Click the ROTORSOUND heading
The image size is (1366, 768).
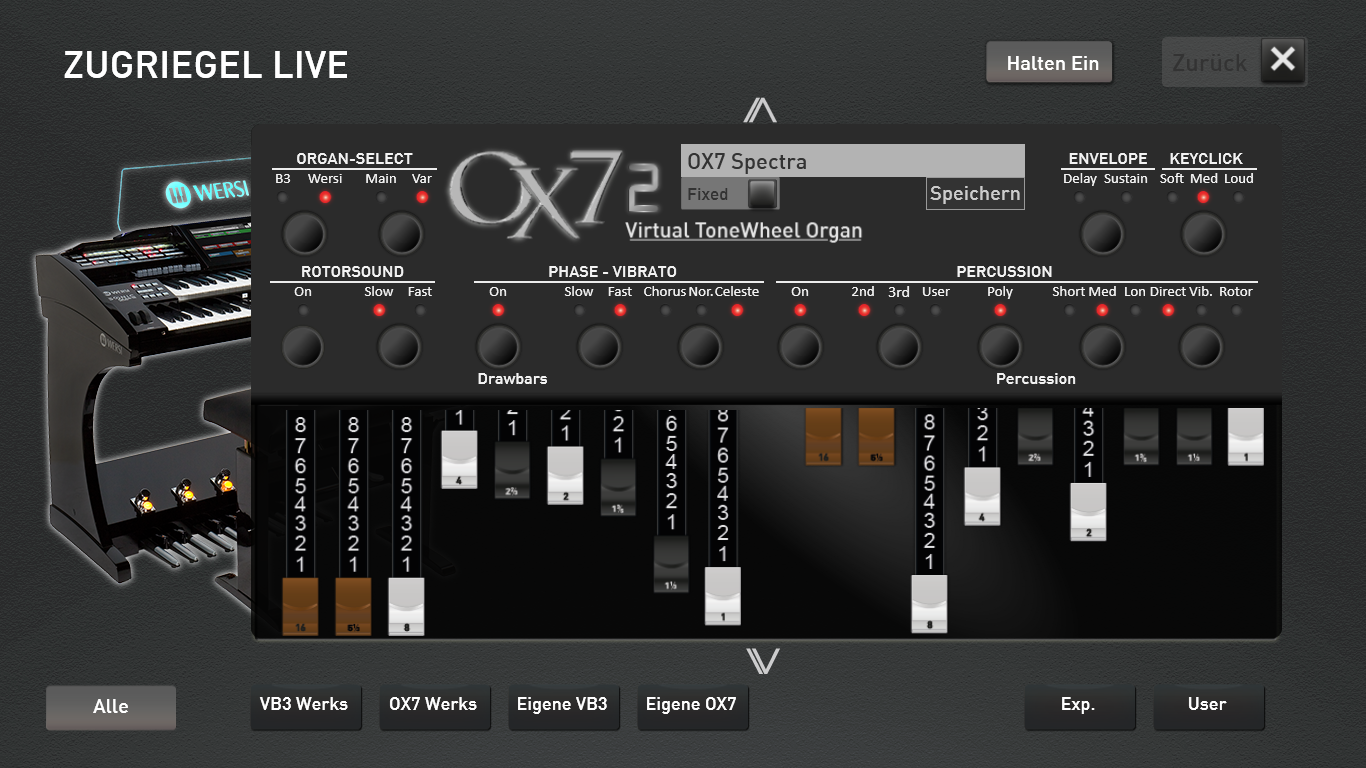click(353, 271)
